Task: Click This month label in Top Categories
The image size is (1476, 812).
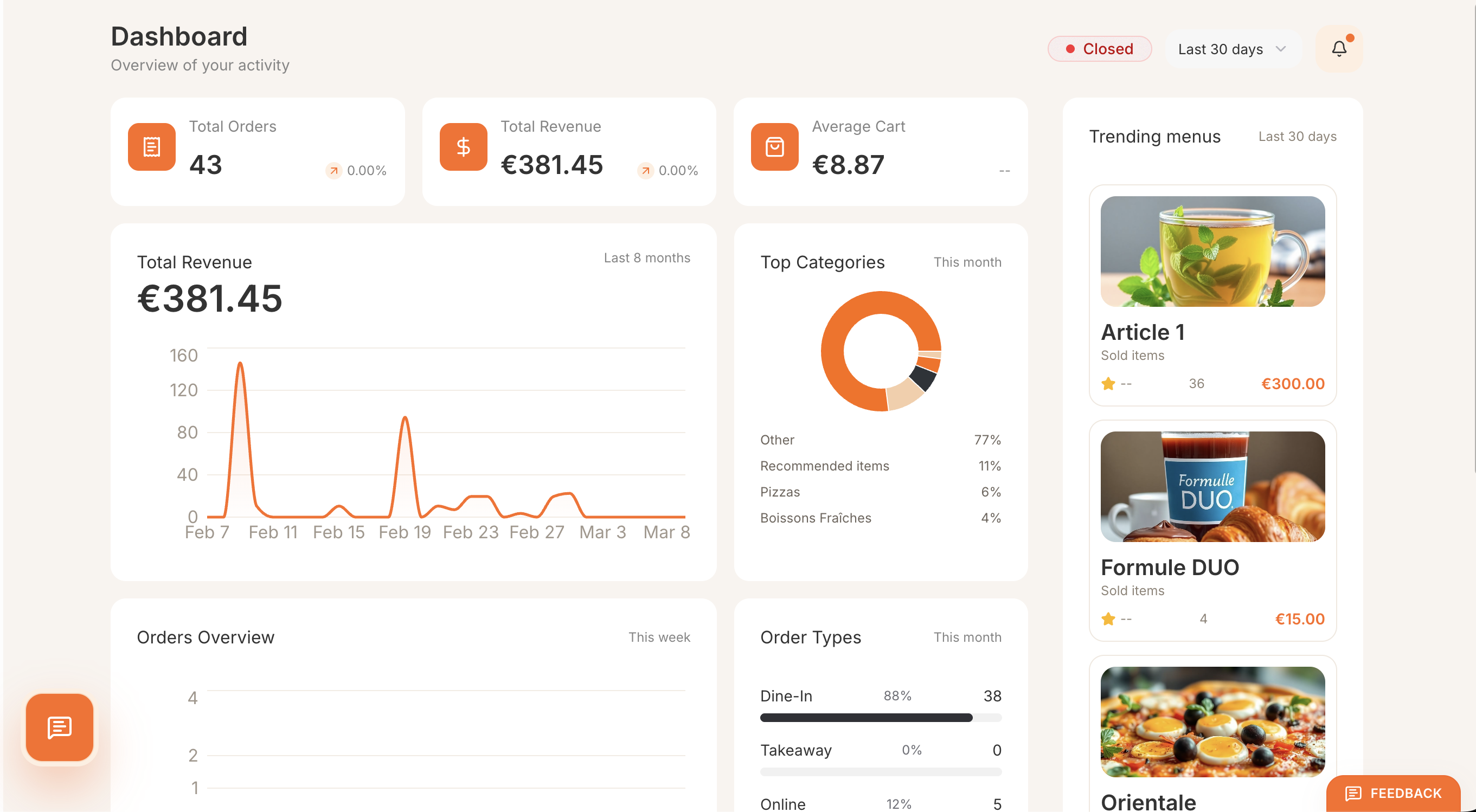Action: [x=967, y=262]
